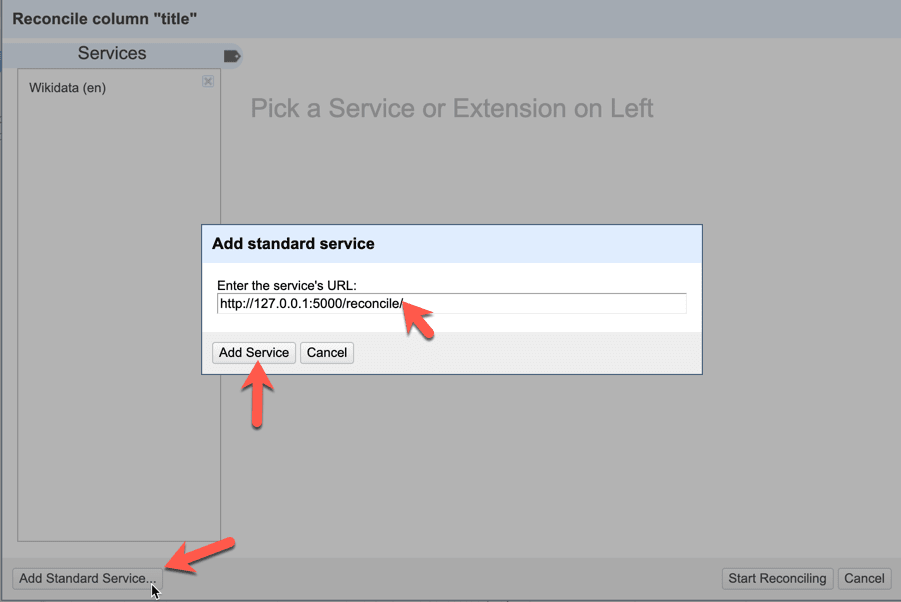Screen dimensions: 901x602
Task: Click the Add standard service dialog header
Action: pyautogui.click(x=290, y=243)
